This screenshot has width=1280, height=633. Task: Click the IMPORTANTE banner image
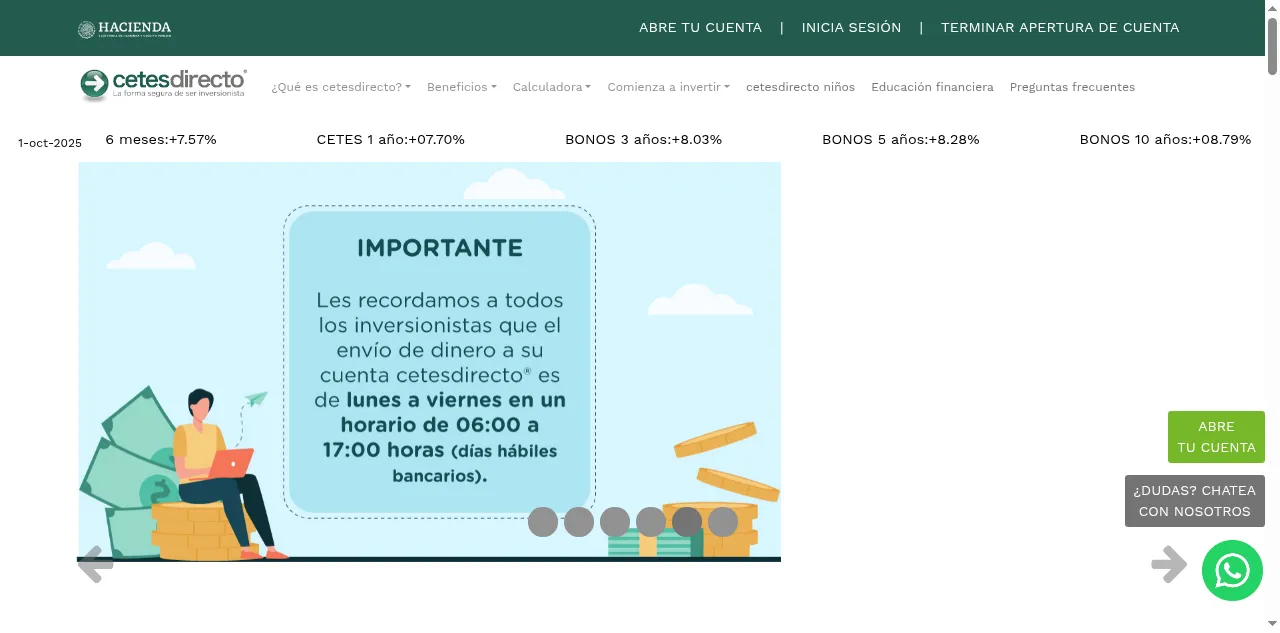tap(429, 362)
